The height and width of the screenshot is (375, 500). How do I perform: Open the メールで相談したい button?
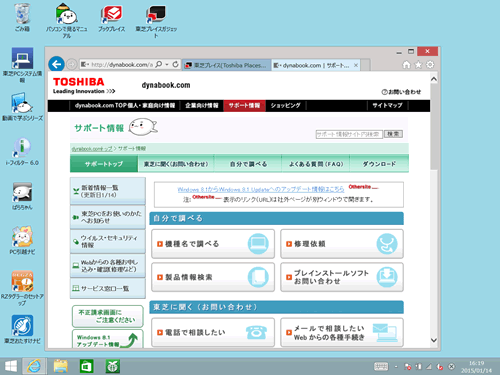coord(342,332)
